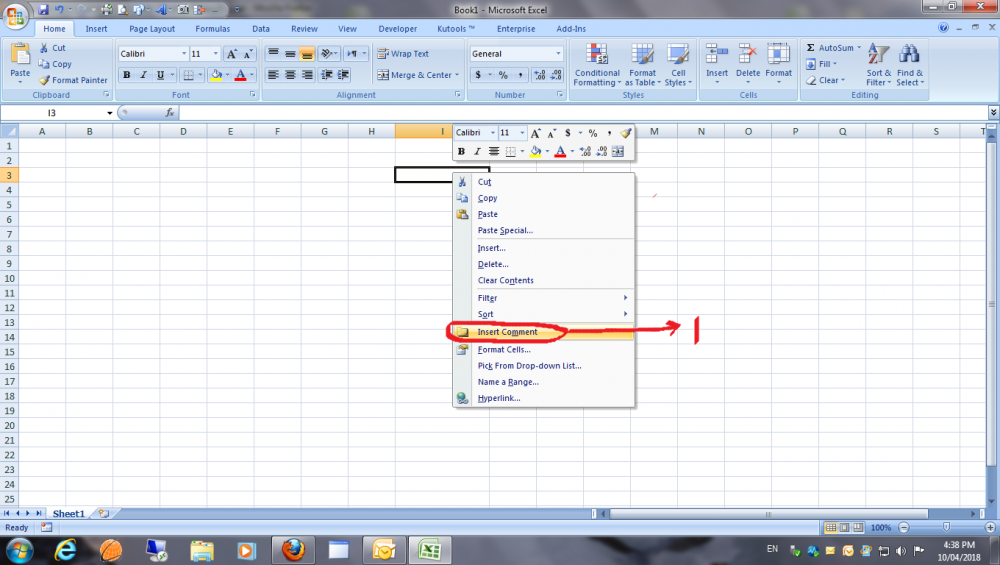This screenshot has height=565, width=1000.
Task: Click the Format icon in Cells group
Action: click(x=779, y=54)
